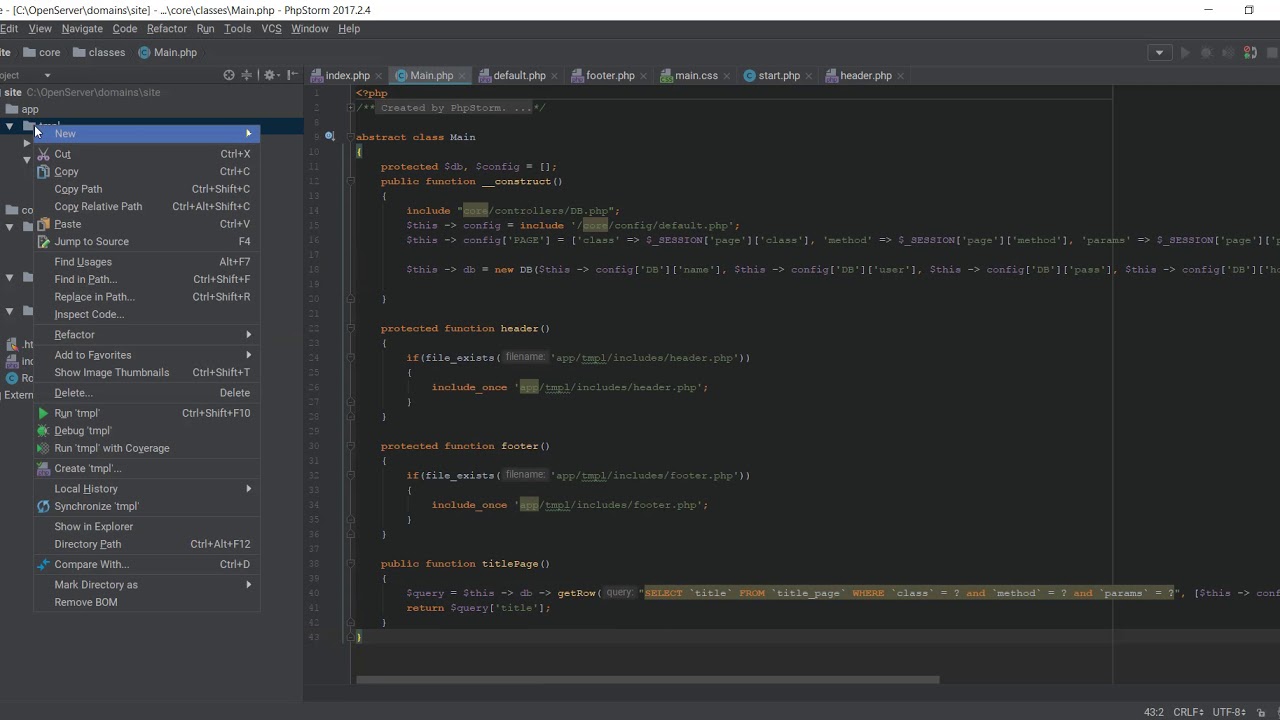Close the header.php editor tab
This screenshot has height=720, width=1280.
900,76
